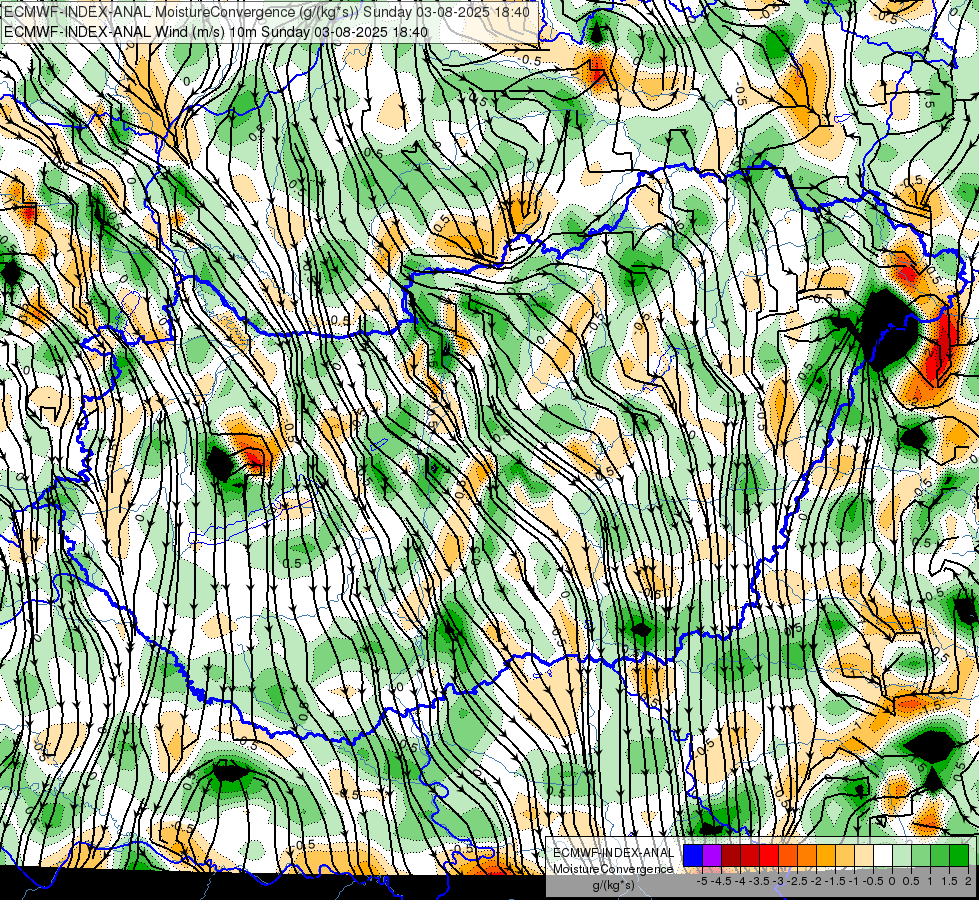Click the 'MoistureConvergence (g/(kg*s))' title line
Viewport: 979px width, 900px height.
click(x=267, y=12)
